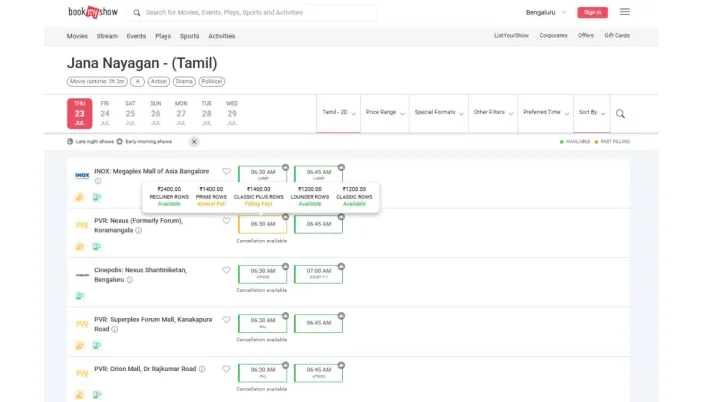The height and width of the screenshot is (402, 715).
Task: Book 07:00 AM show at Cinepolis Nexus Shantiniketan
Action: (319, 273)
